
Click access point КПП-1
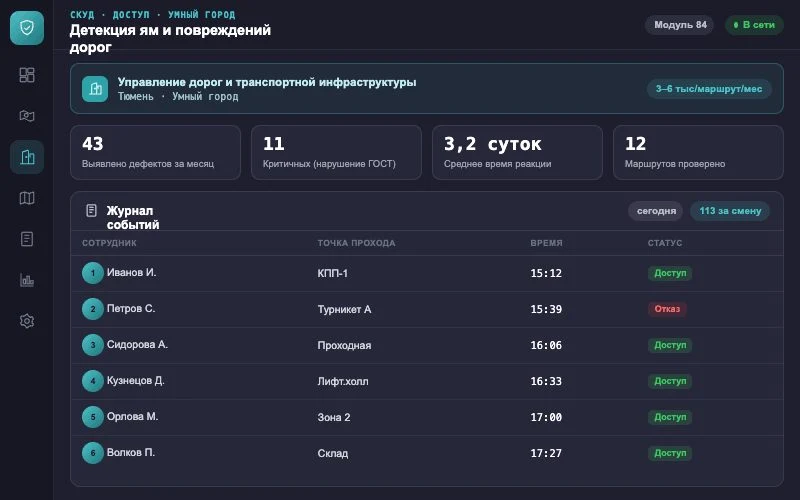coord(333,273)
